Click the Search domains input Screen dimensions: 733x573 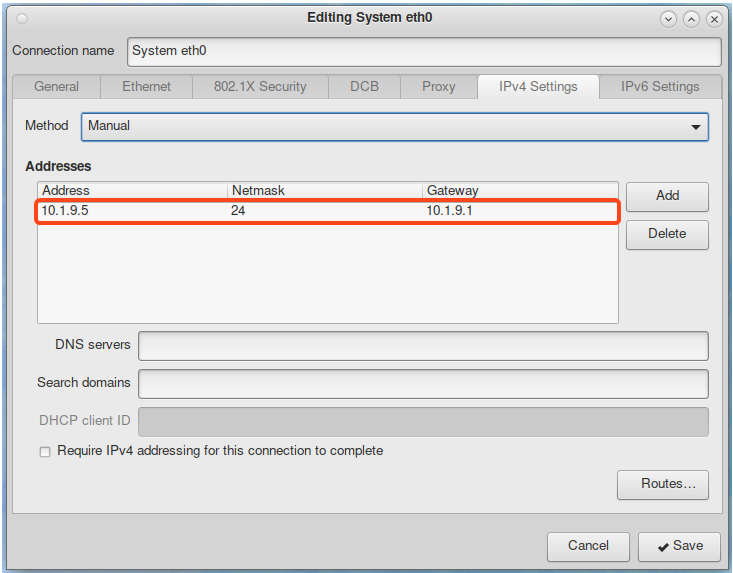tap(423, 383)
